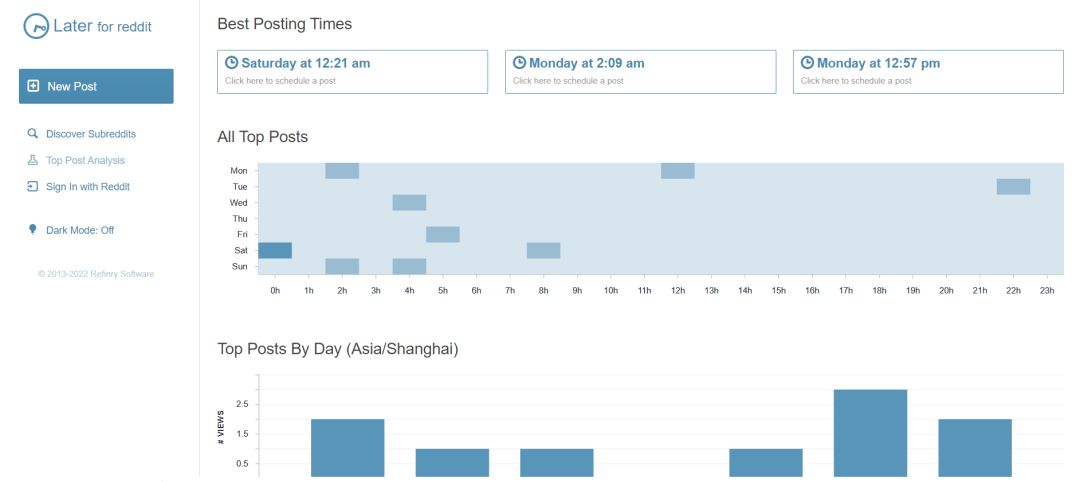
Task: Click the flask icon beside Top Post Analysis
Action: click(32, 160)
